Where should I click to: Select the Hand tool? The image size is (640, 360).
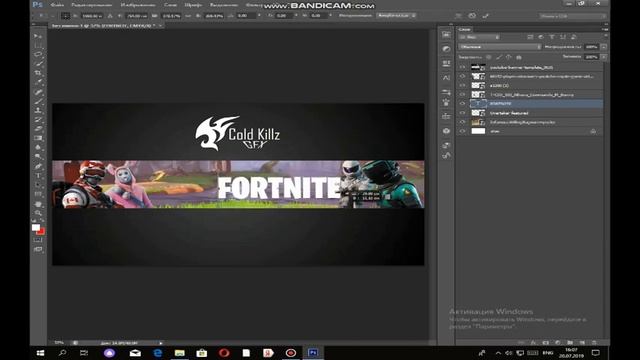point(38,204)
